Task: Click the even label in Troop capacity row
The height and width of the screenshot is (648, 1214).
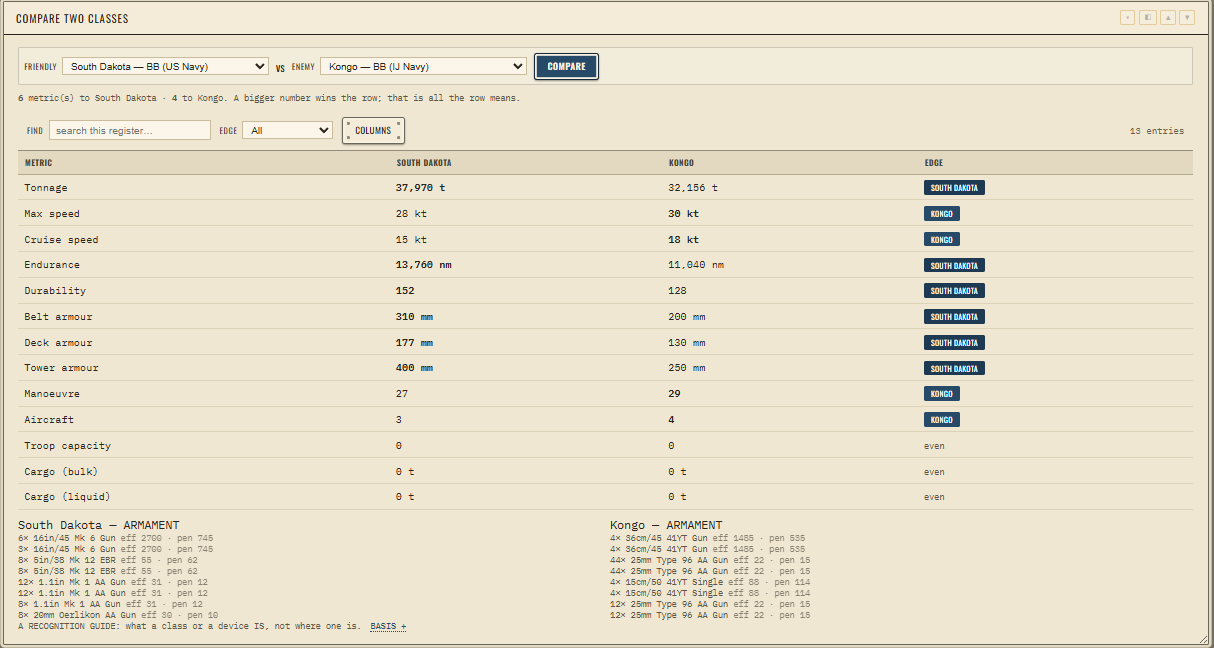Action: 934,445
